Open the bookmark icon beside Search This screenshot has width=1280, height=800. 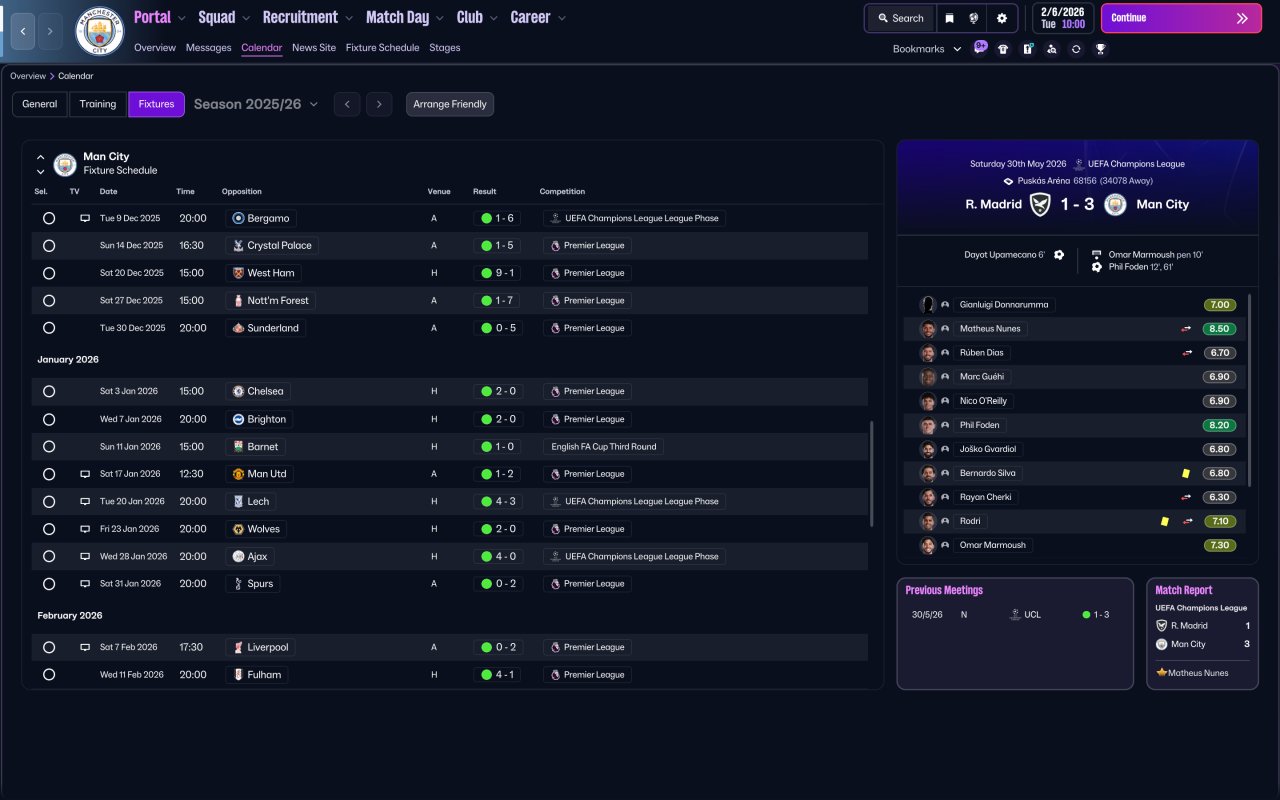[x=949, y=18]
